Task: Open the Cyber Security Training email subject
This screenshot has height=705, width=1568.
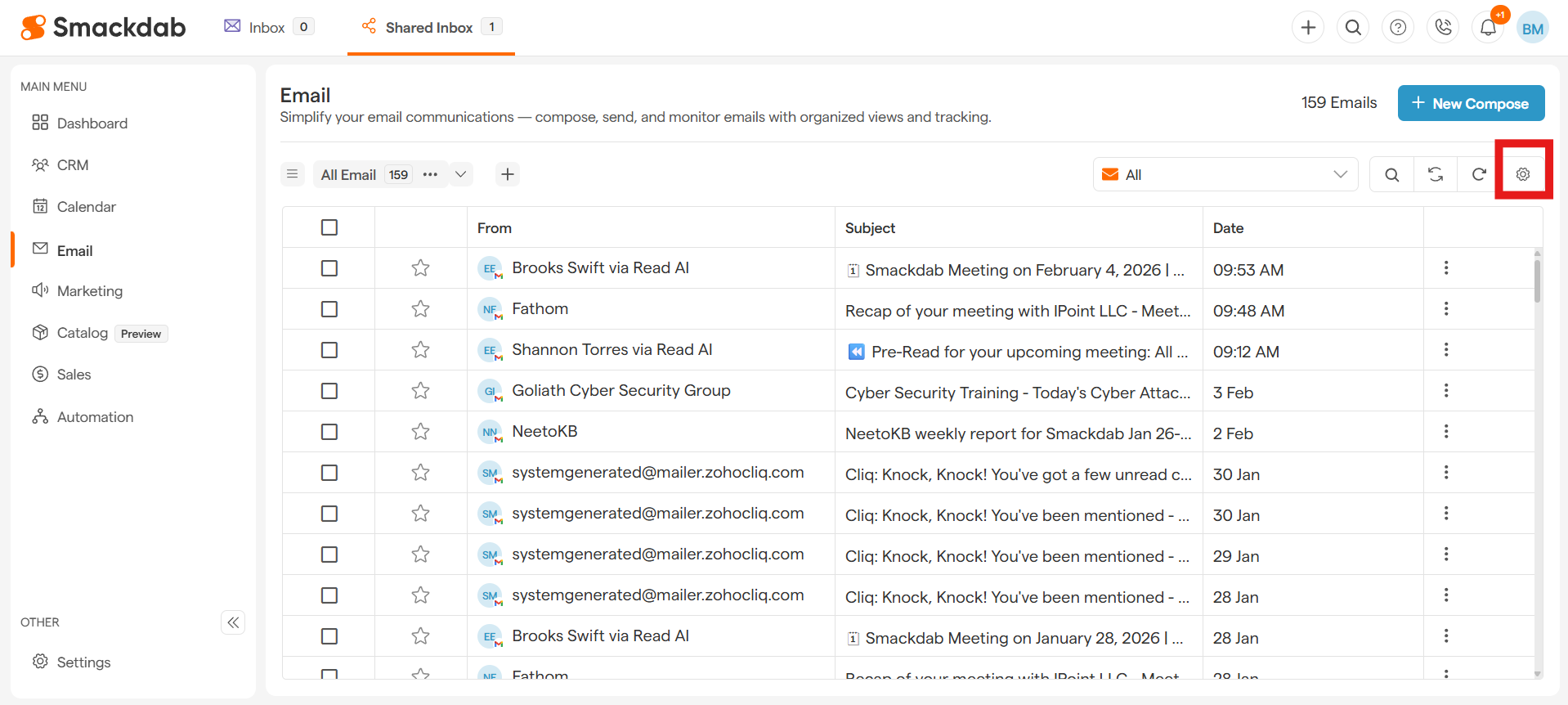Action: point(1017,393)
